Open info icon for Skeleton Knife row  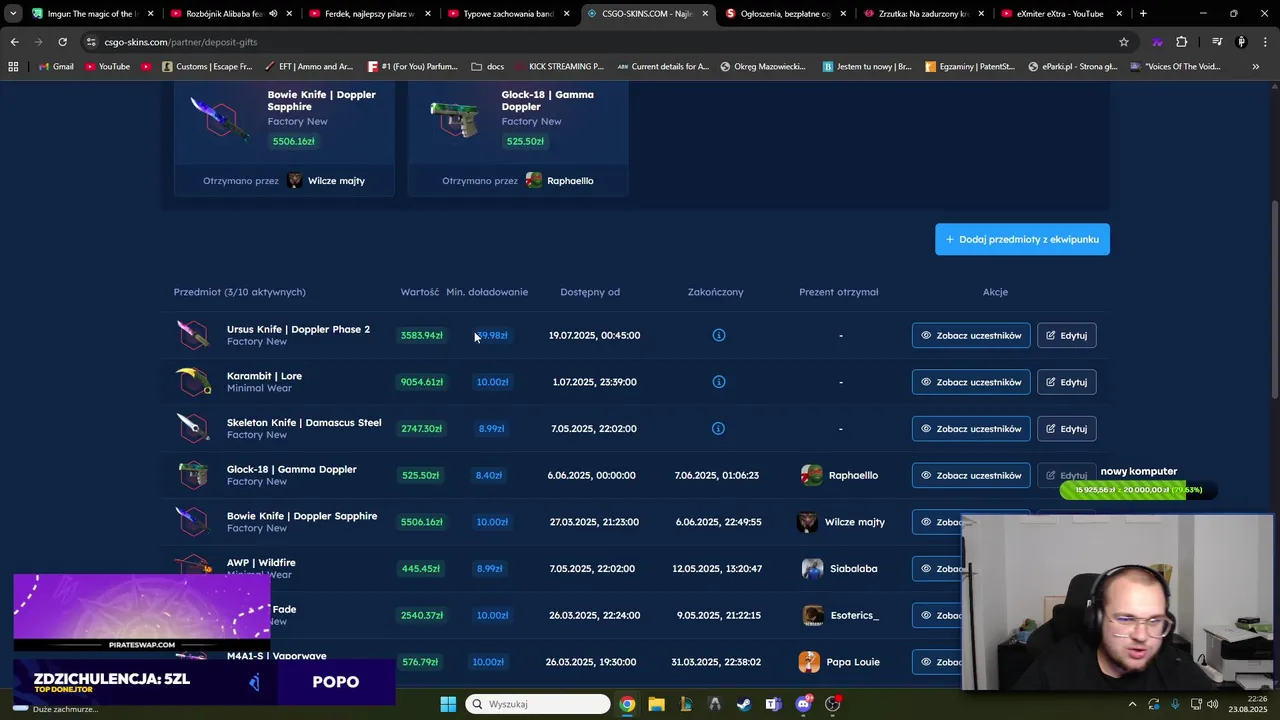click(718, 428)
